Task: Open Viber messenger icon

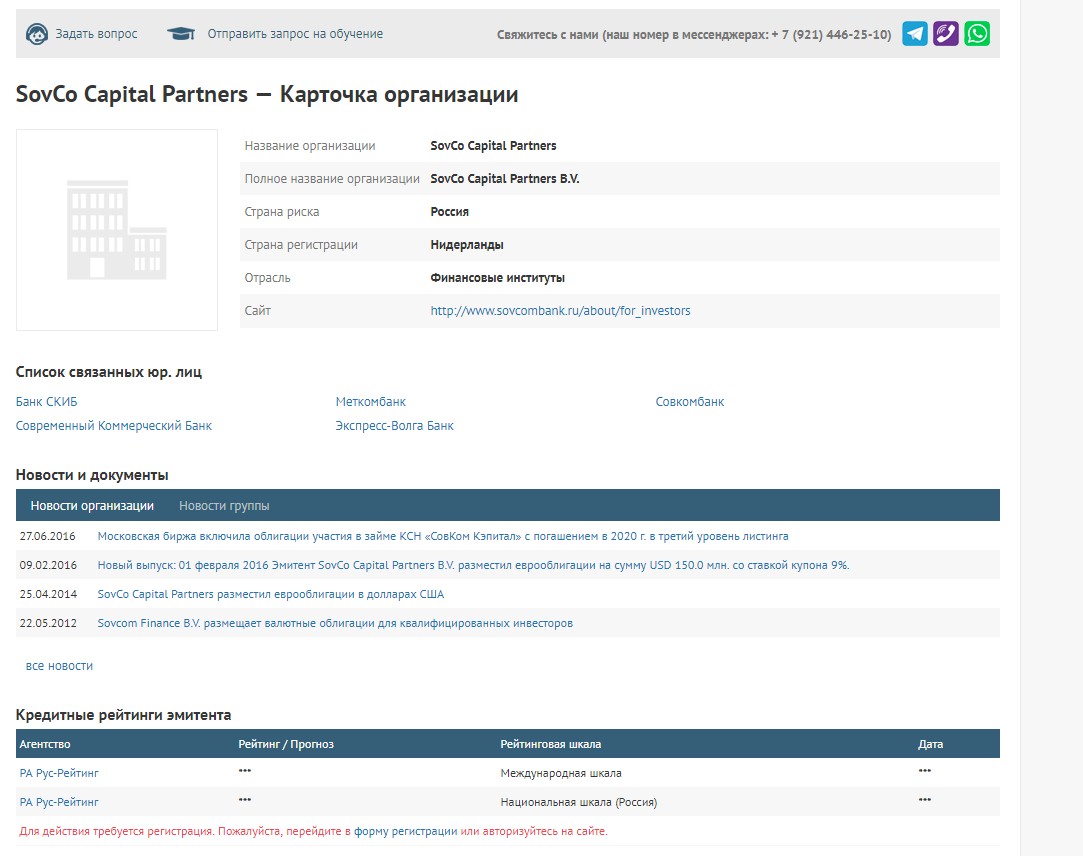Action: (x=946, y=33)
